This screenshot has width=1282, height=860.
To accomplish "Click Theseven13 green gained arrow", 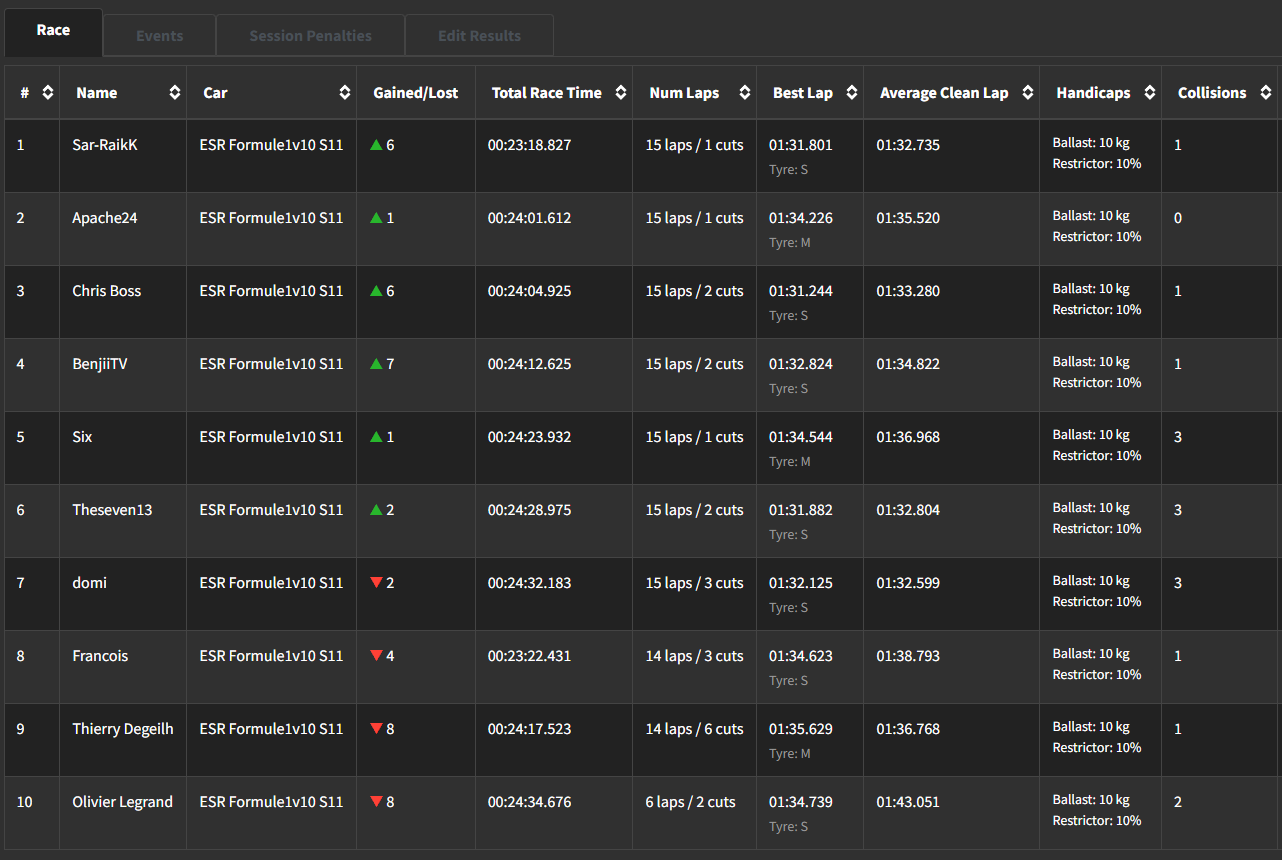I will pyautogui.click(x=376, y=510).
